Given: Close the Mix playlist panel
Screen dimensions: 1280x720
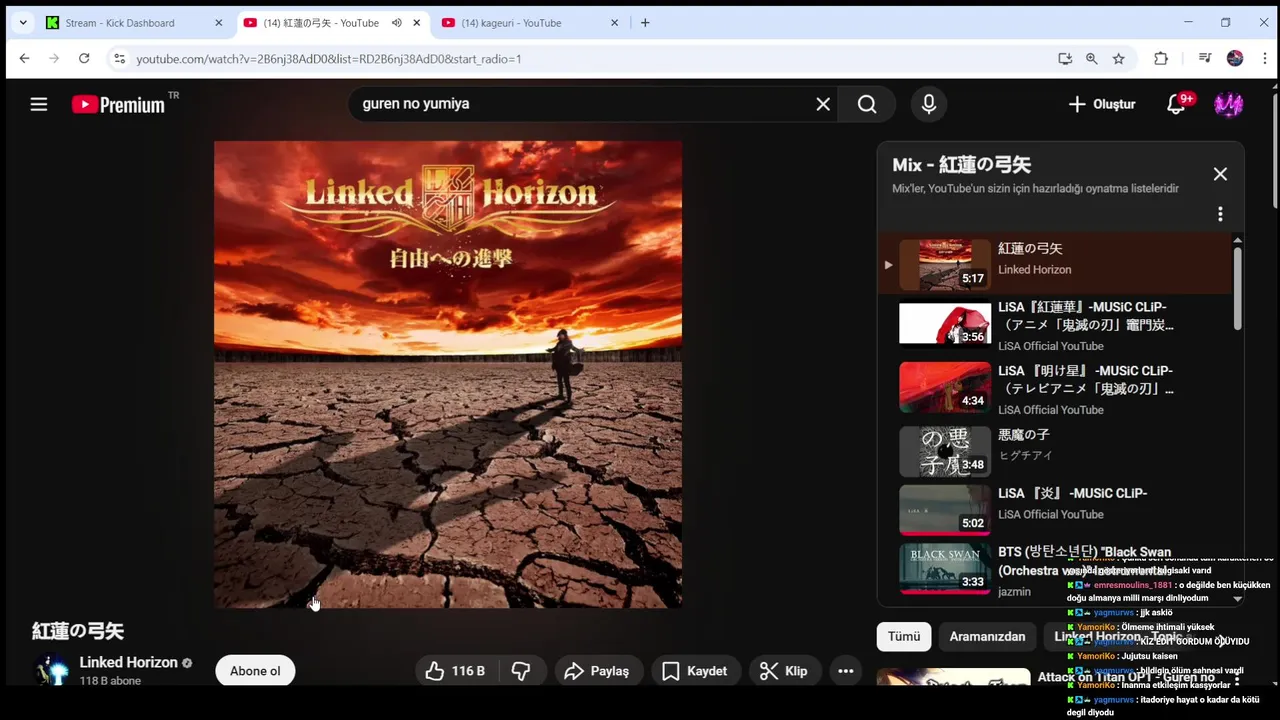Looking at the screenshot, I should coord(1220,174).
